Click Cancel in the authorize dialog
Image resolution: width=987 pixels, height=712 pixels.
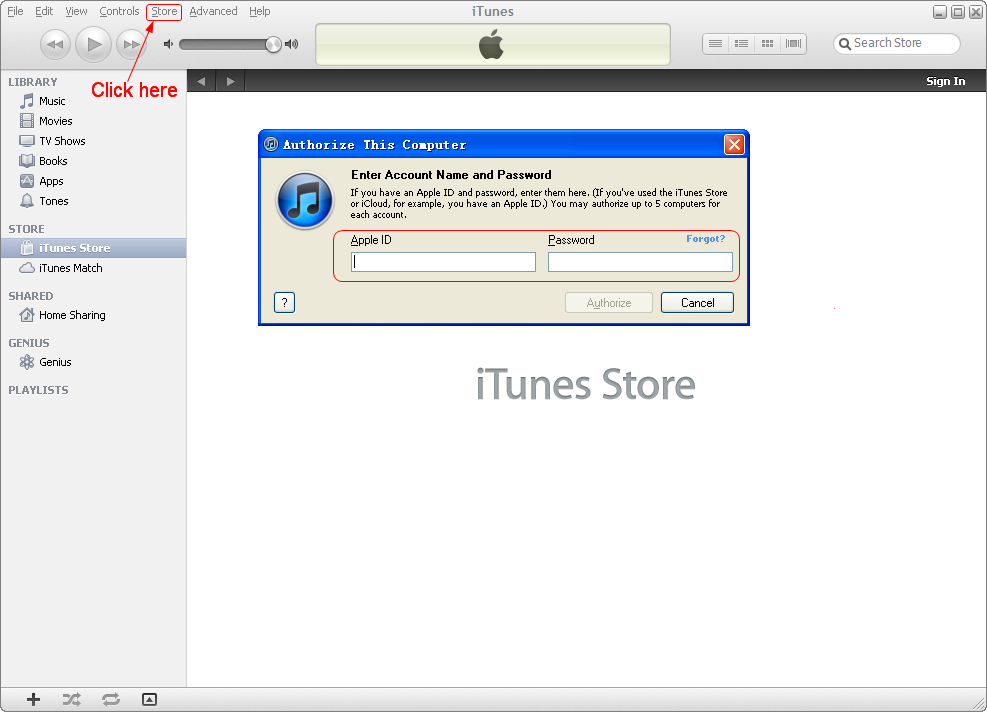pos(697,303)
